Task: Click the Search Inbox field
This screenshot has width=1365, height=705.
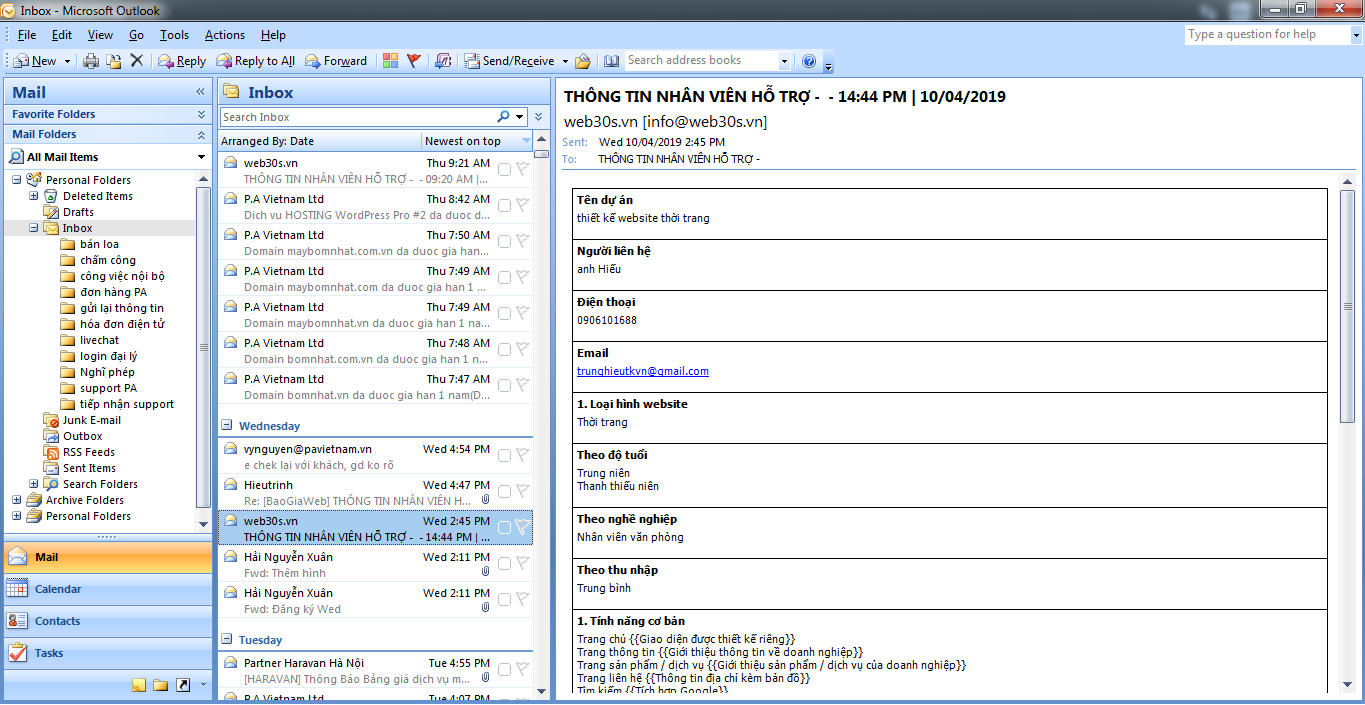Action: click(x=358, y=117)
